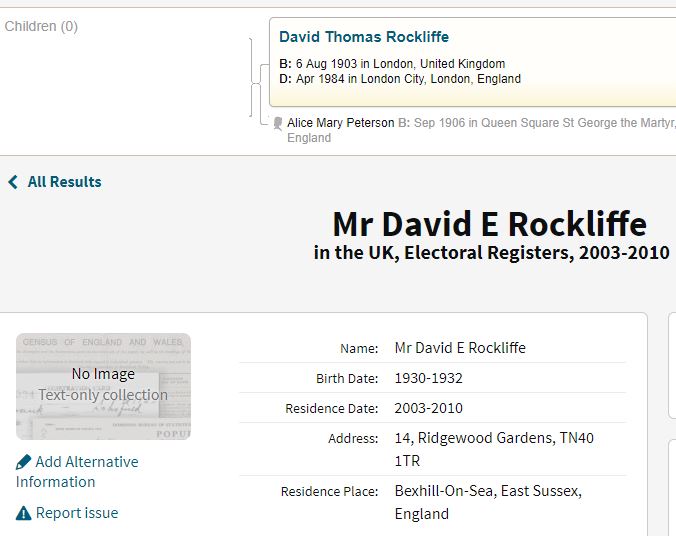Click the Mr David E Rockliffe page heading
This screenshot has width=676, height=536.
click(489, 223)
